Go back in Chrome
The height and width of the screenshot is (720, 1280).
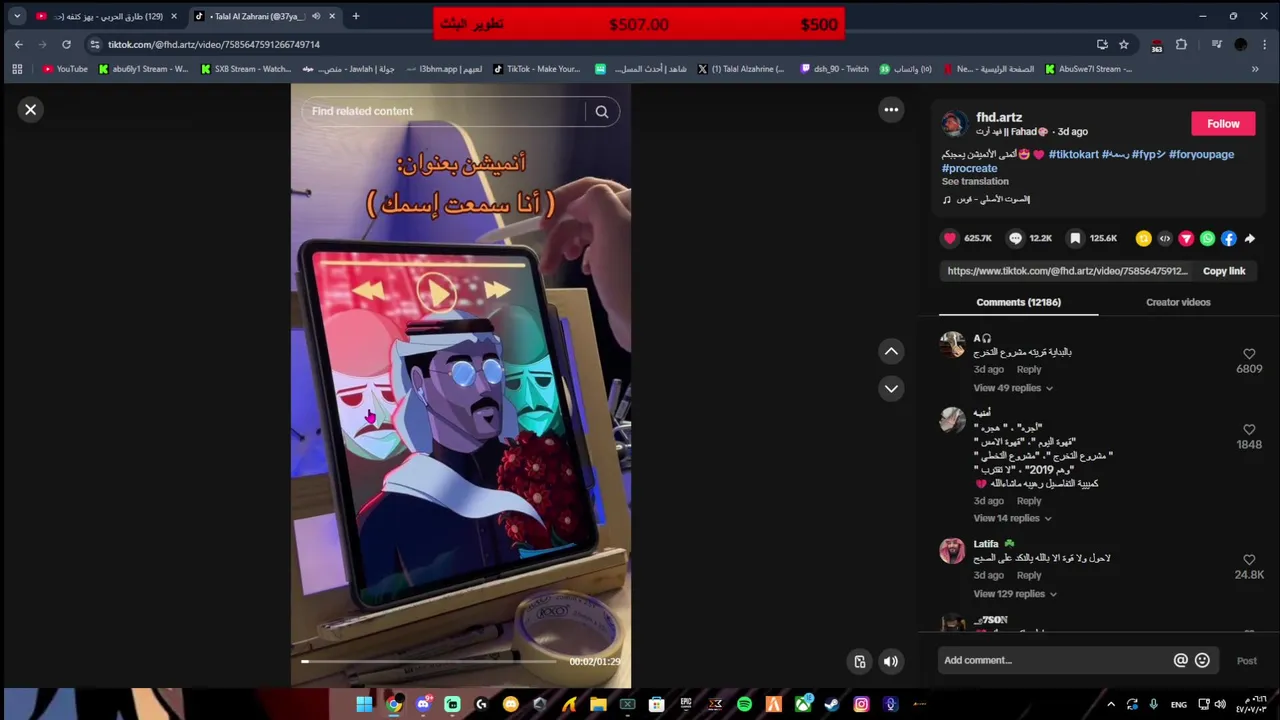tap(18, 44)
